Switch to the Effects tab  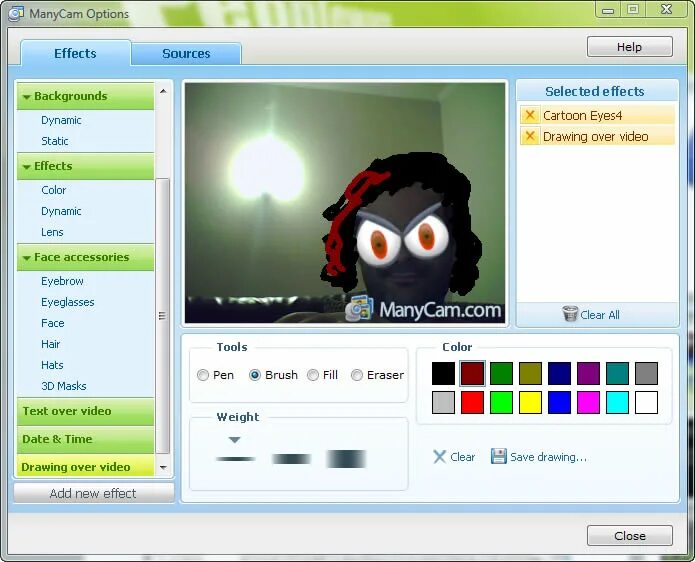point(75,53)
